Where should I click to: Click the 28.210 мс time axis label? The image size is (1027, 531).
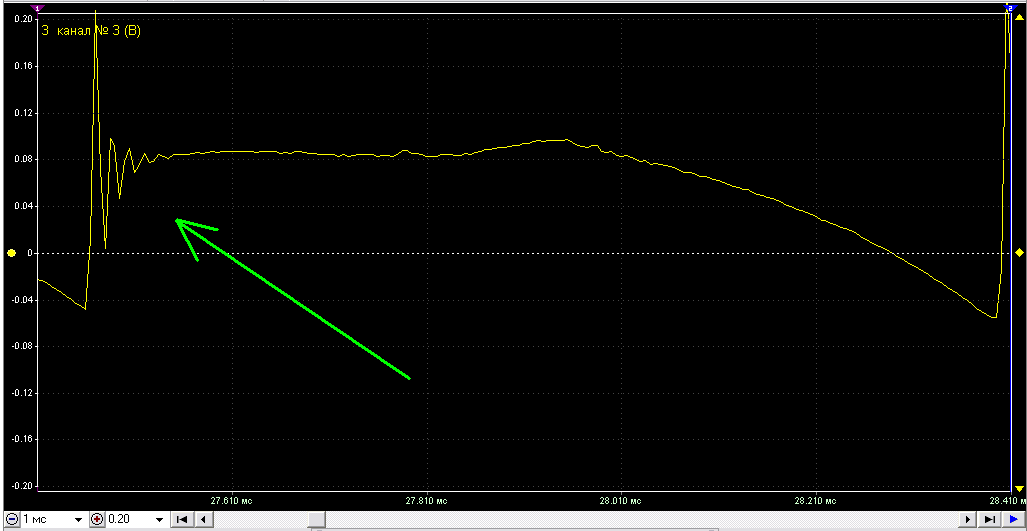(816, 501)
